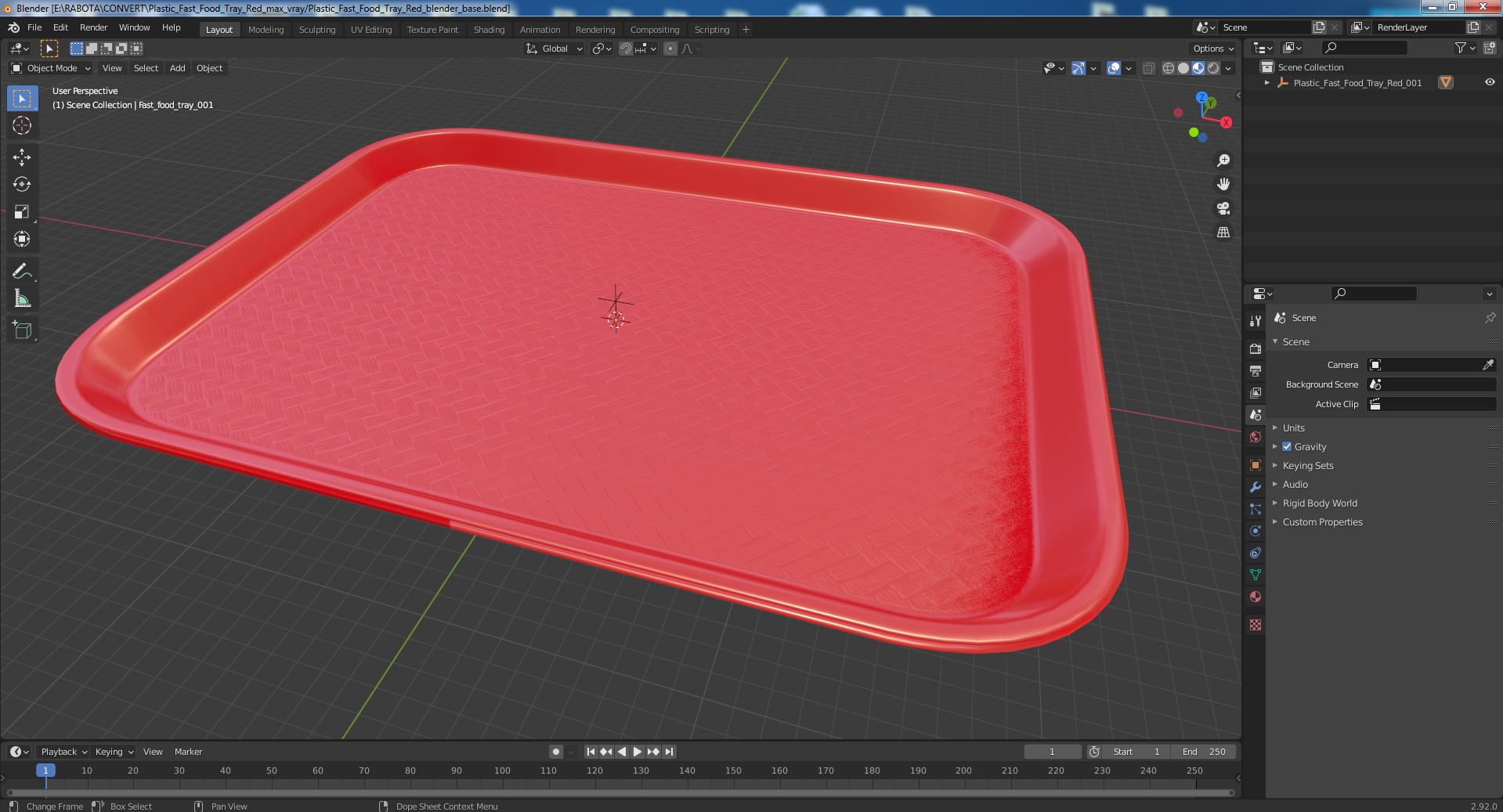Hide Plastic_Fast_Food_Tray_Red_001 with the eye icon
The width and height of the screenshot is (1503, 812).
pos(1490,82)
